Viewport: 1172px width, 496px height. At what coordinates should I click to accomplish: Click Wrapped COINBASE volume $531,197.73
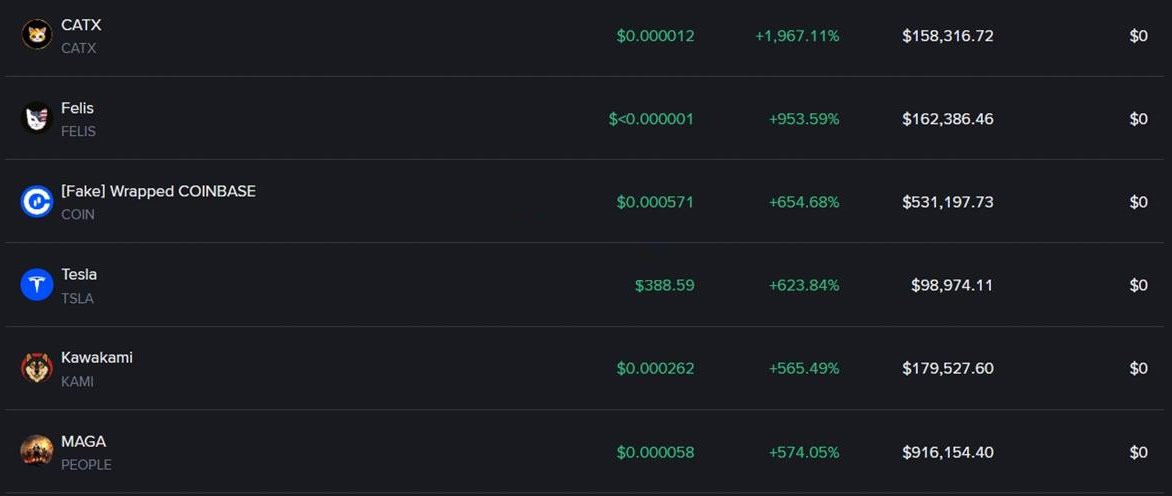(947, 202)
